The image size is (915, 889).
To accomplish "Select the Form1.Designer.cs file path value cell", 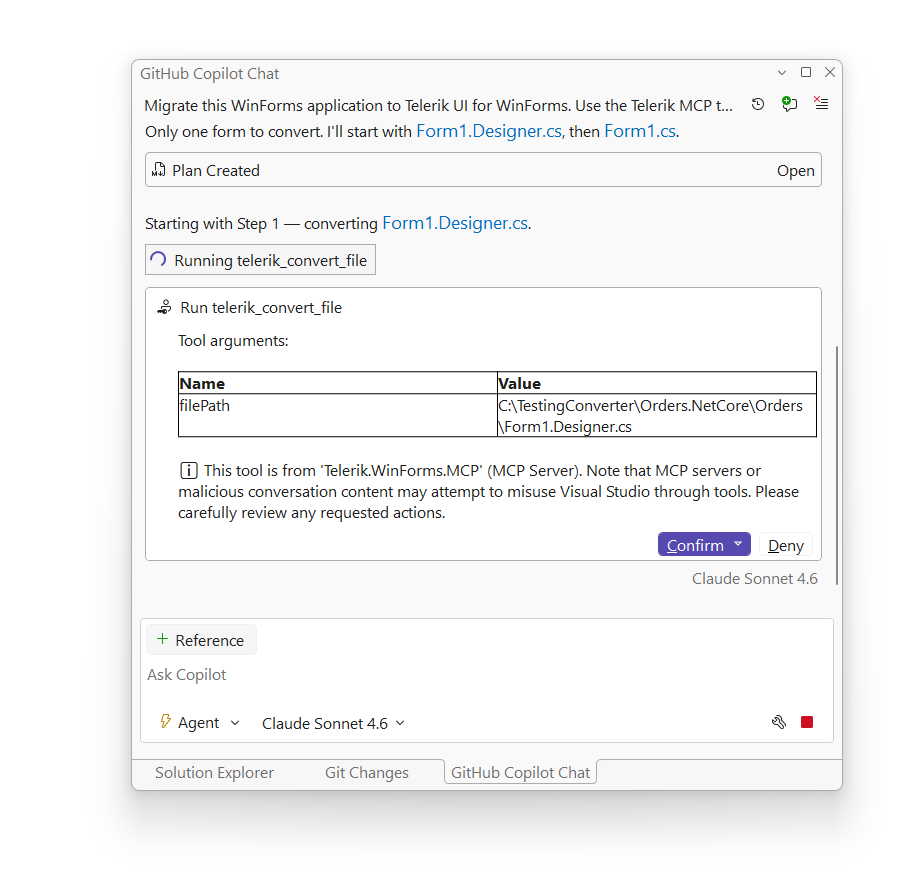I will 656,415.
